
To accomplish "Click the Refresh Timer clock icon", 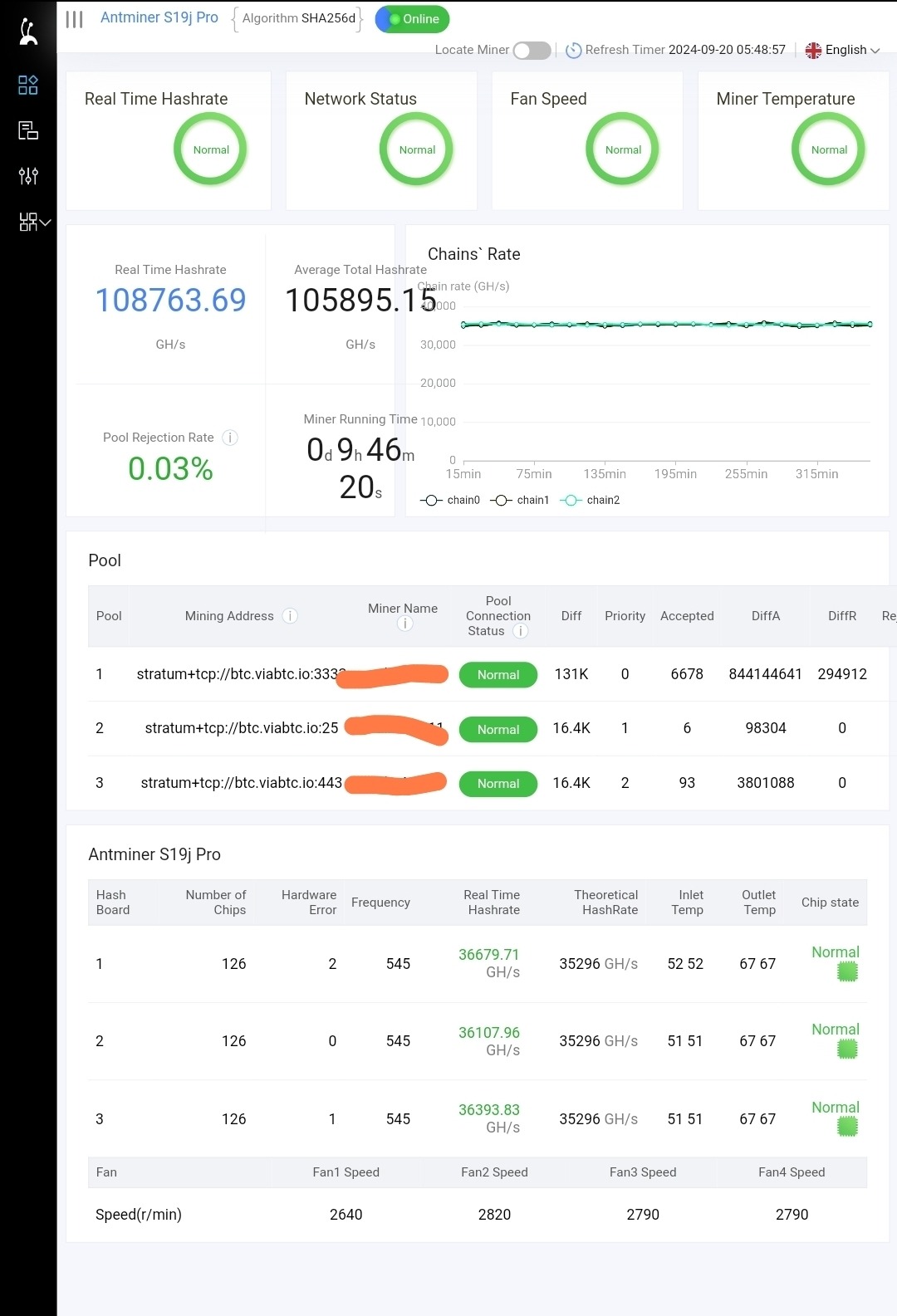I will click(x=573, y=51).
